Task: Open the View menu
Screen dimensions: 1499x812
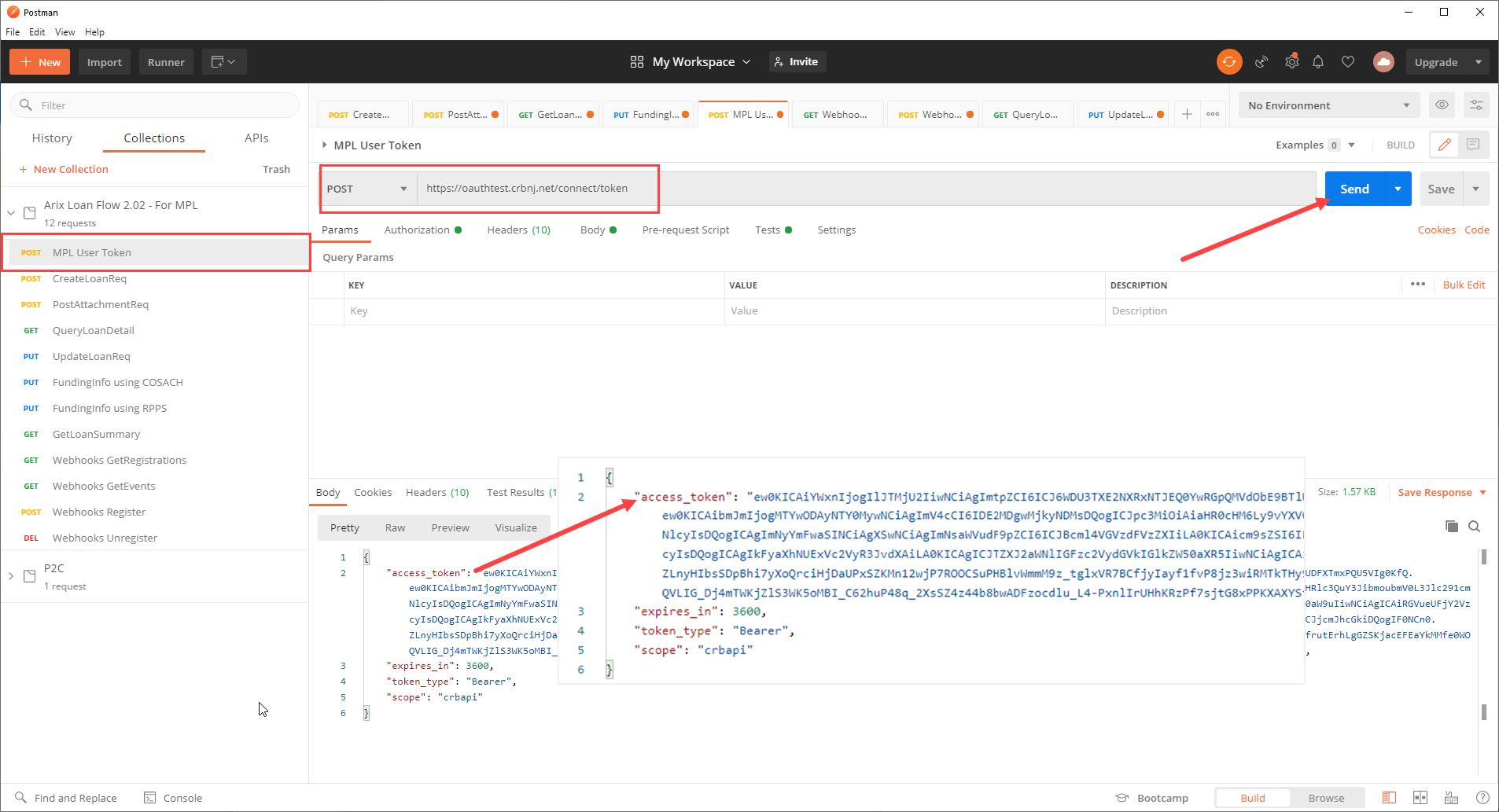Action: click(65, 32)
